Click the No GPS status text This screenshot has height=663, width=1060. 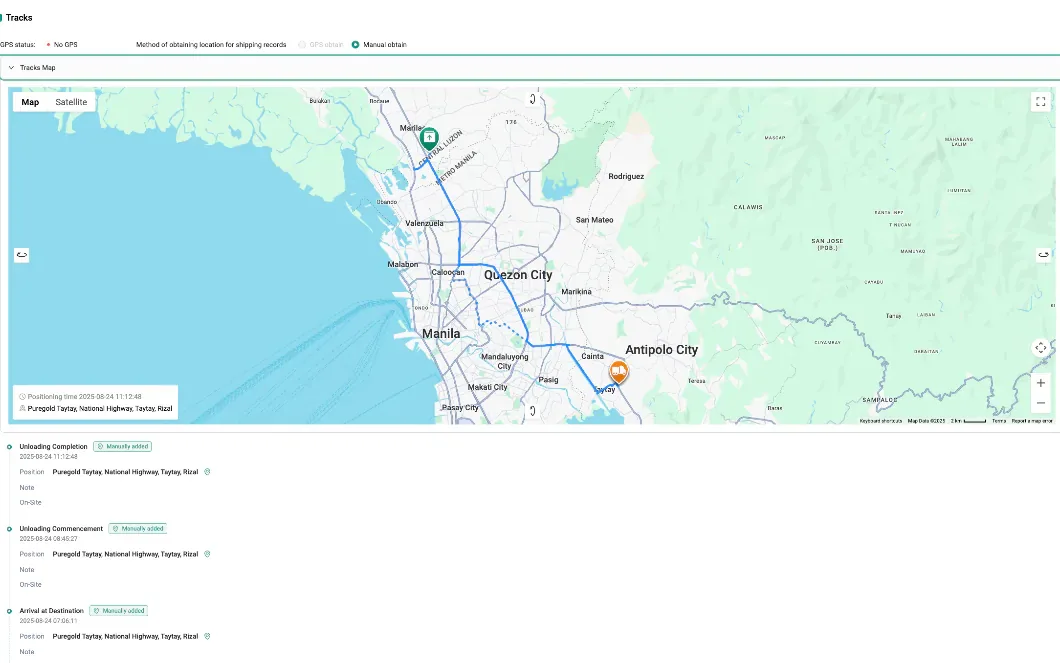coord(66,45)
